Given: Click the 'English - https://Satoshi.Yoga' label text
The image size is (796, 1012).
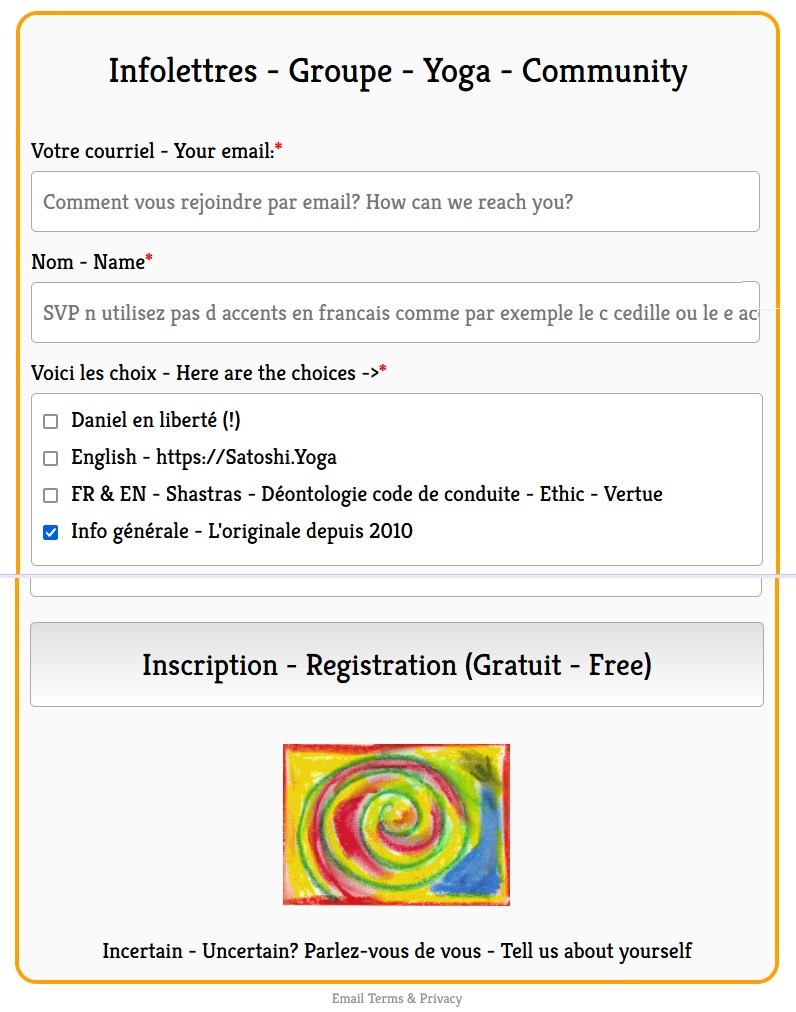Looking at the screenshot, I should point(203,458).
